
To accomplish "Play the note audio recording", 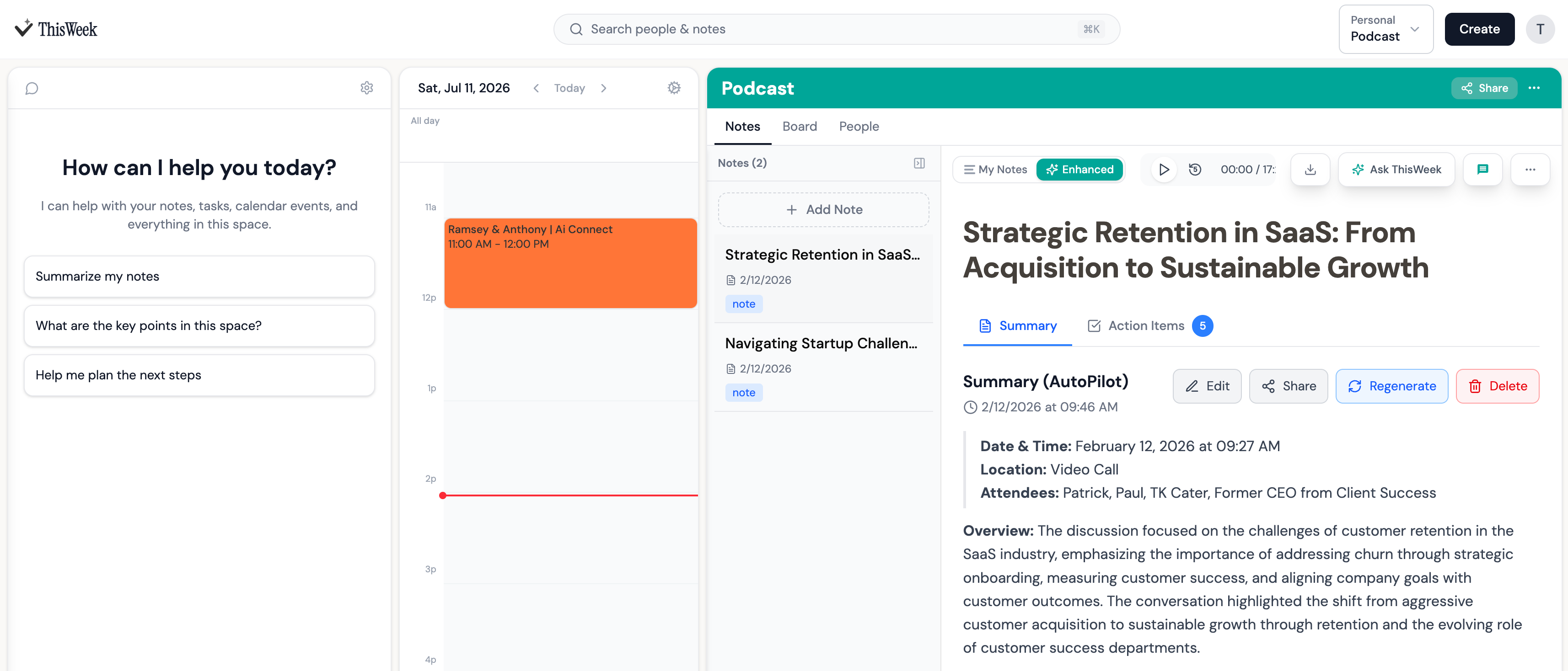I will pyautogui.click(x=1163, y=170).
